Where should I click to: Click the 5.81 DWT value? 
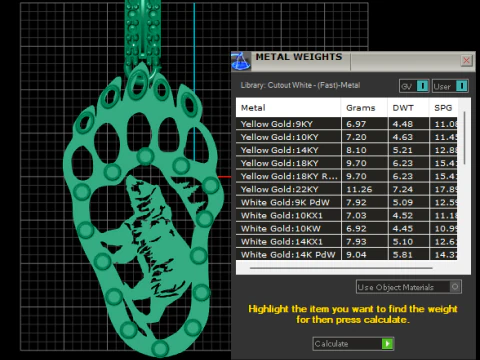tap(402, 255)
